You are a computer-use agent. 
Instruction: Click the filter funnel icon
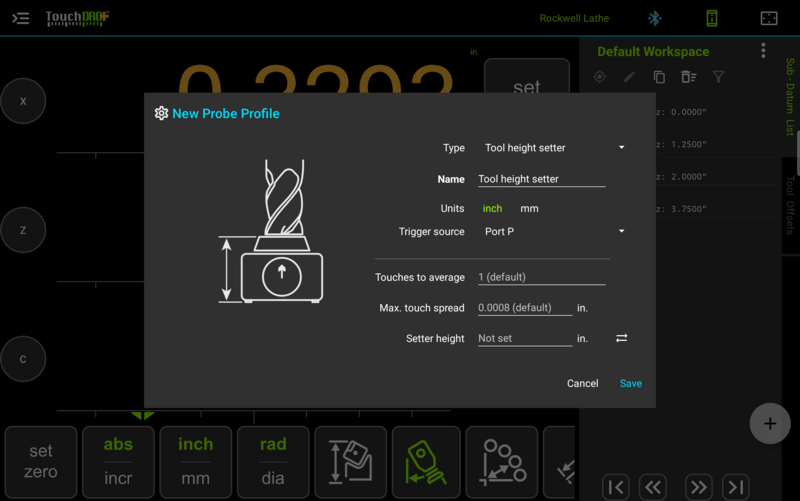tap(718, 77)
